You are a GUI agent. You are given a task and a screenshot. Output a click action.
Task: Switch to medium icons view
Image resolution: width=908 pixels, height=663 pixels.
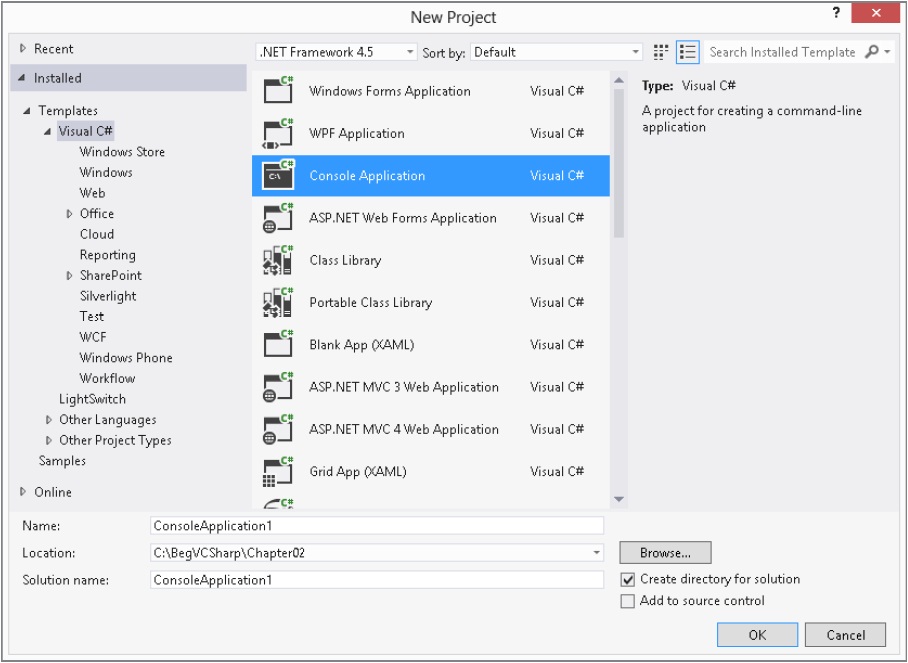661,52
